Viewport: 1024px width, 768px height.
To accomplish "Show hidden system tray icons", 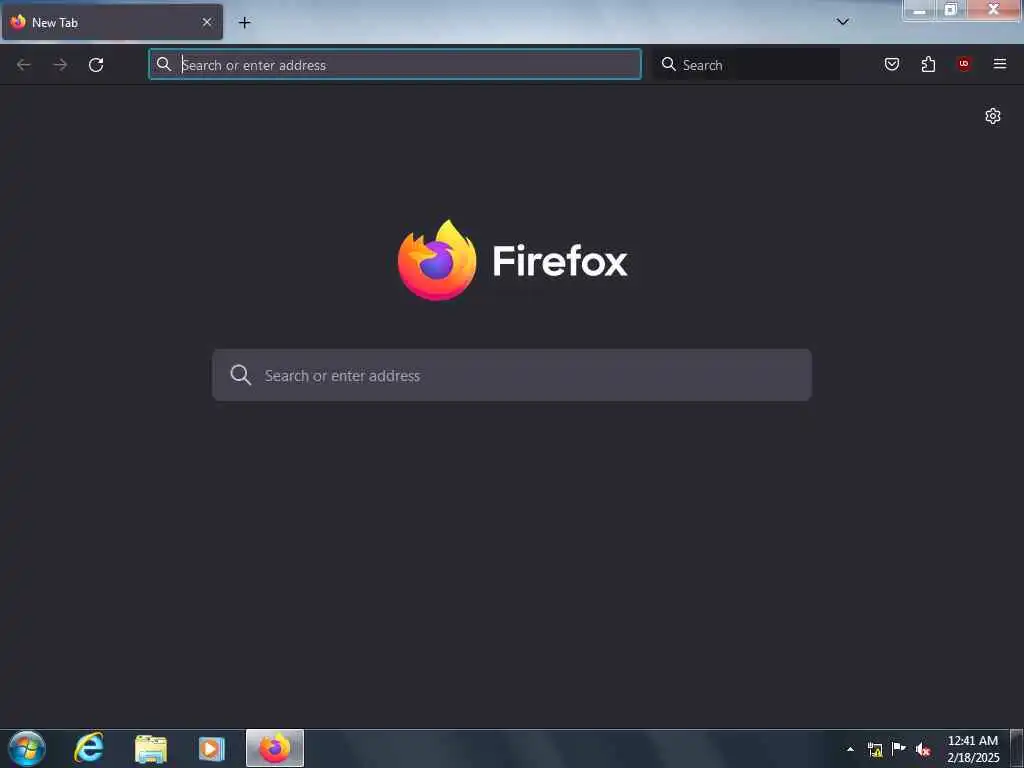I will (x=850, y=749).
